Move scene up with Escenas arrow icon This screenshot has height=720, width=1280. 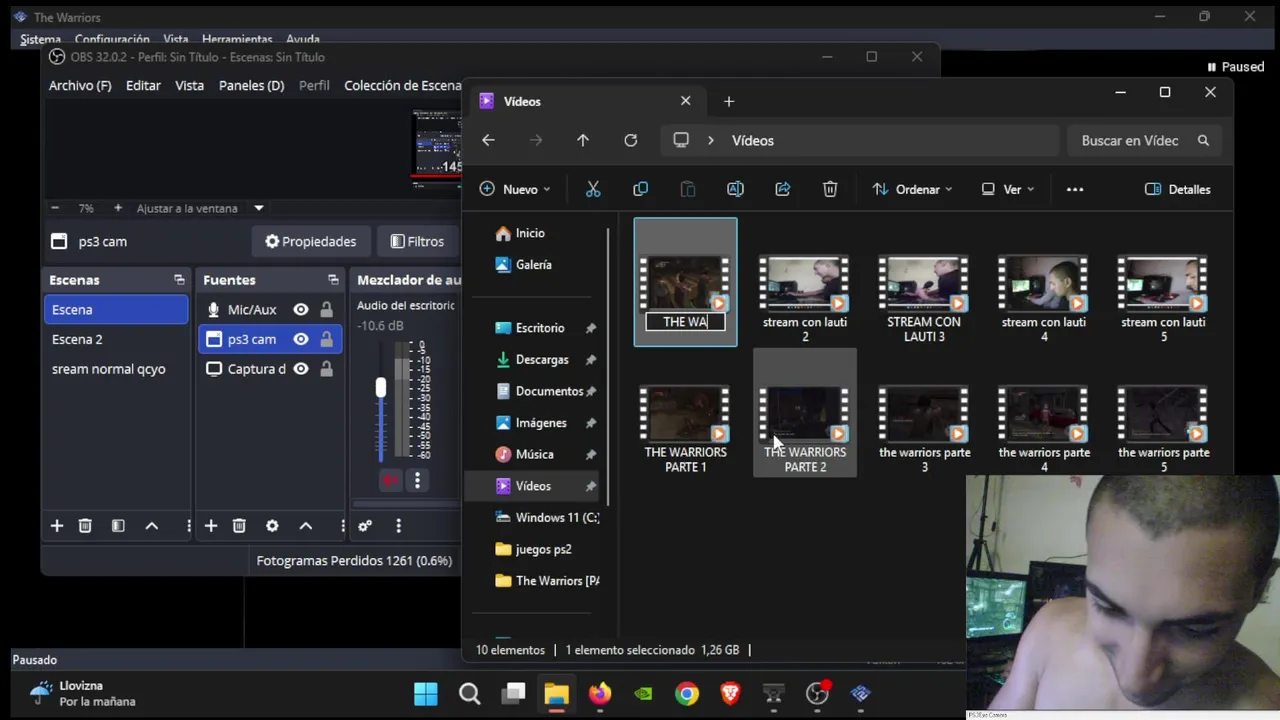tap(152, 526)
